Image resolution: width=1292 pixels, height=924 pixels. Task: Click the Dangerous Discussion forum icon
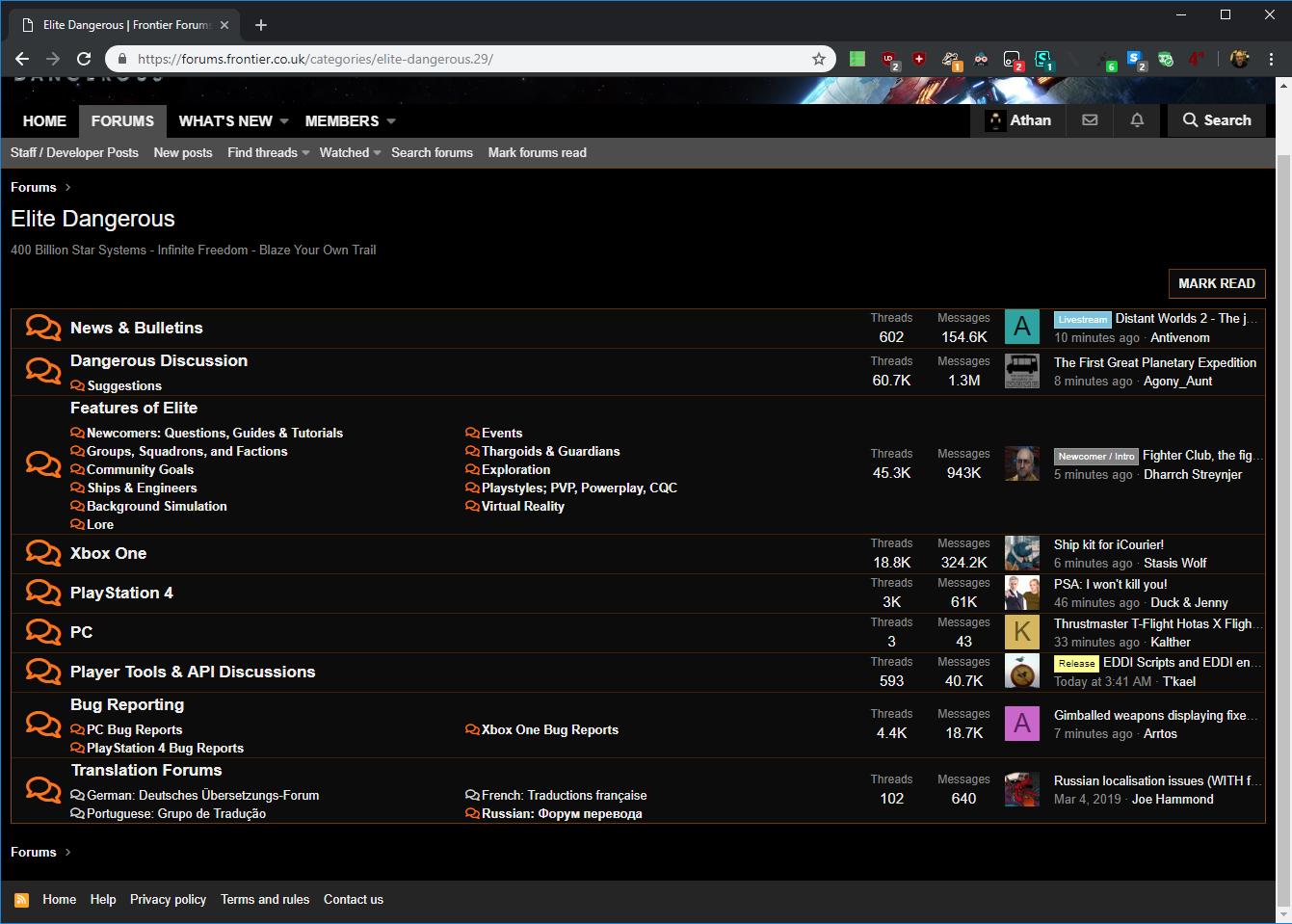point(42,371)
